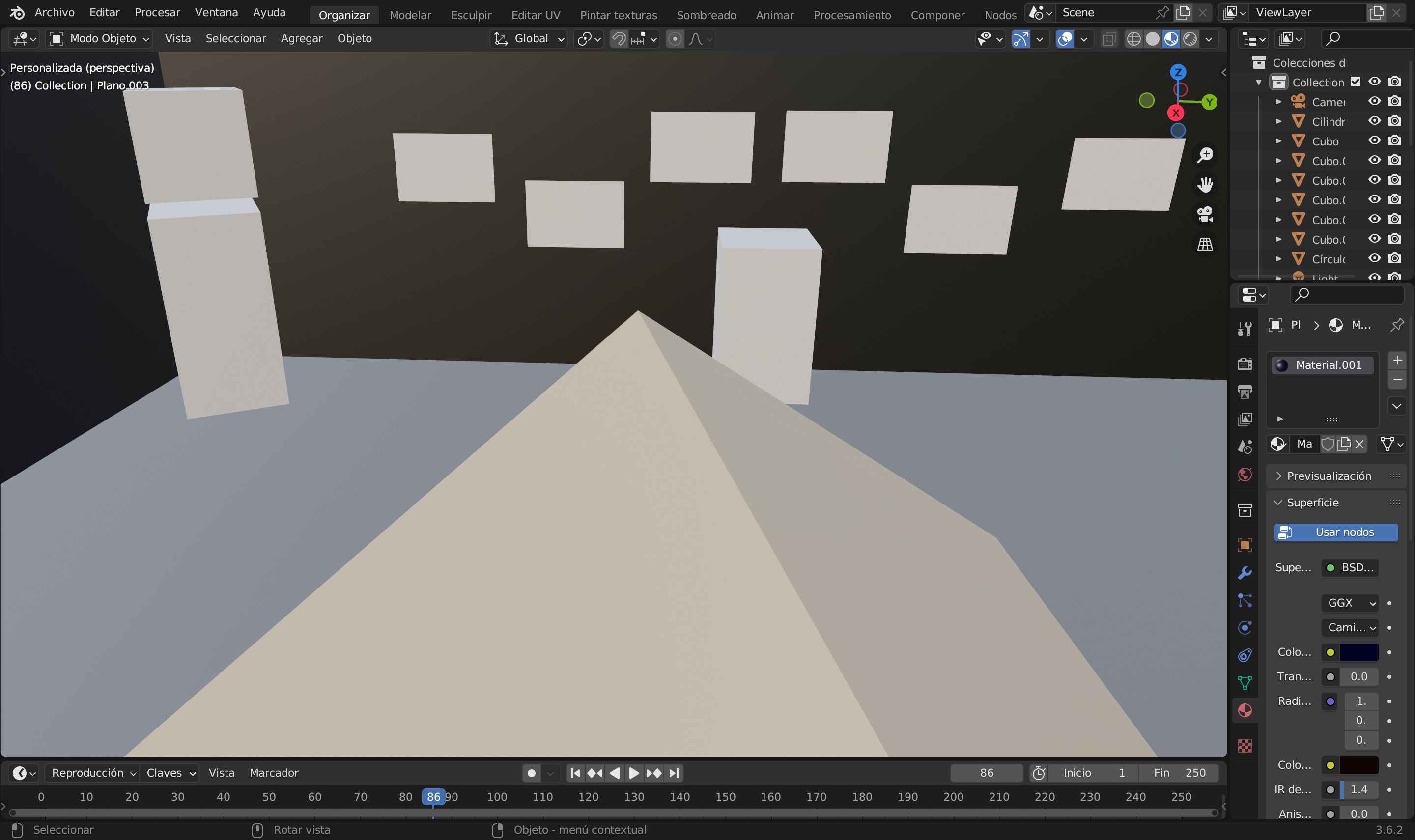Click the pan view hand icon

pyautogui.click(x=1205, y=185)
